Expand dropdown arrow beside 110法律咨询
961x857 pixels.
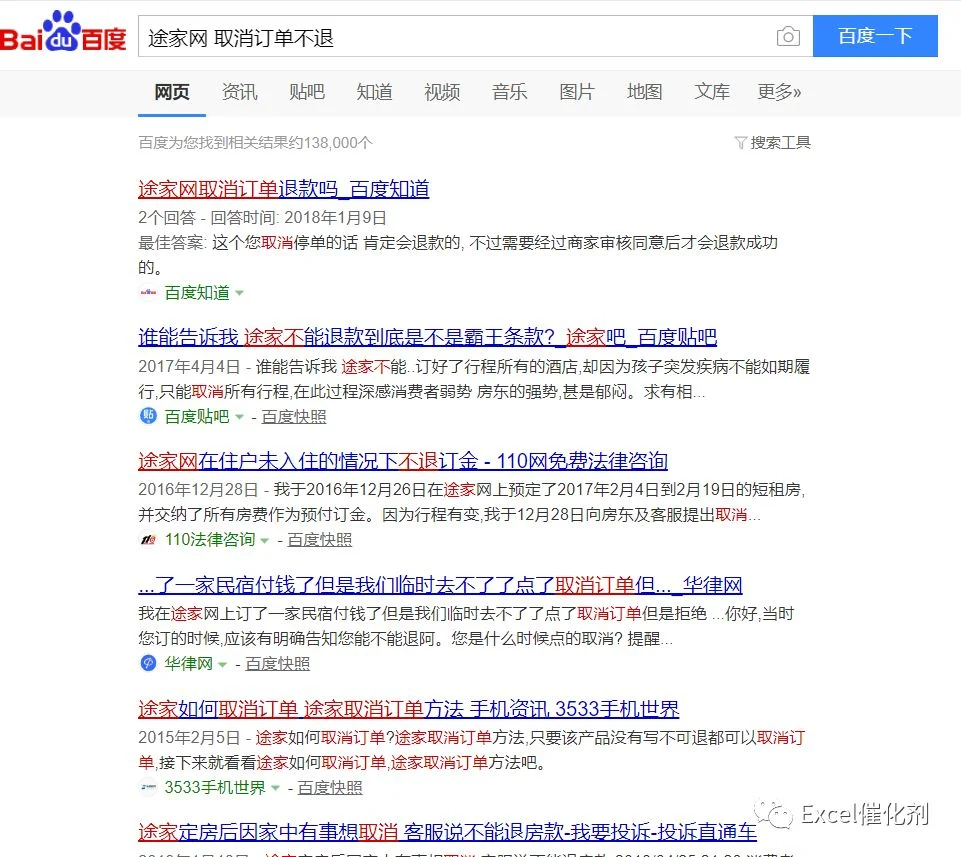(265, 541)
